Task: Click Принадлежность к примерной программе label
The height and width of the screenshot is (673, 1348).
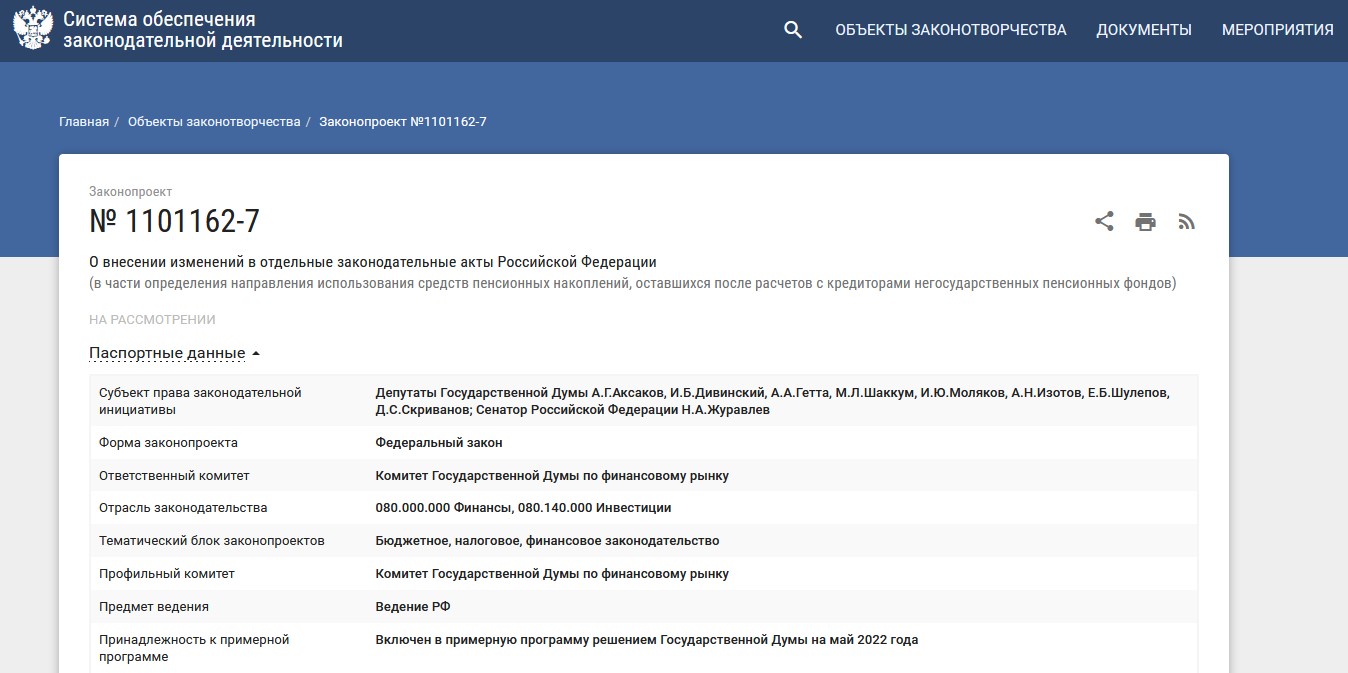Action: [194, 648]
